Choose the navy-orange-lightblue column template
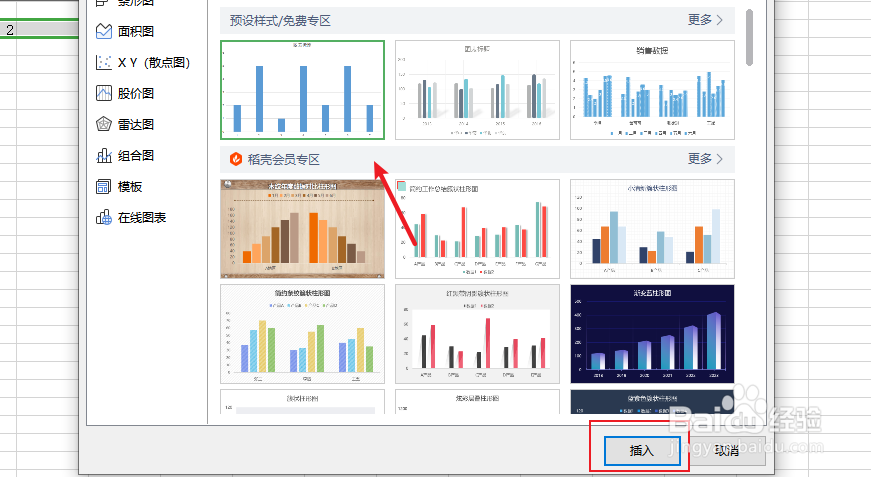Screen dimensions: 871x477 652,228
